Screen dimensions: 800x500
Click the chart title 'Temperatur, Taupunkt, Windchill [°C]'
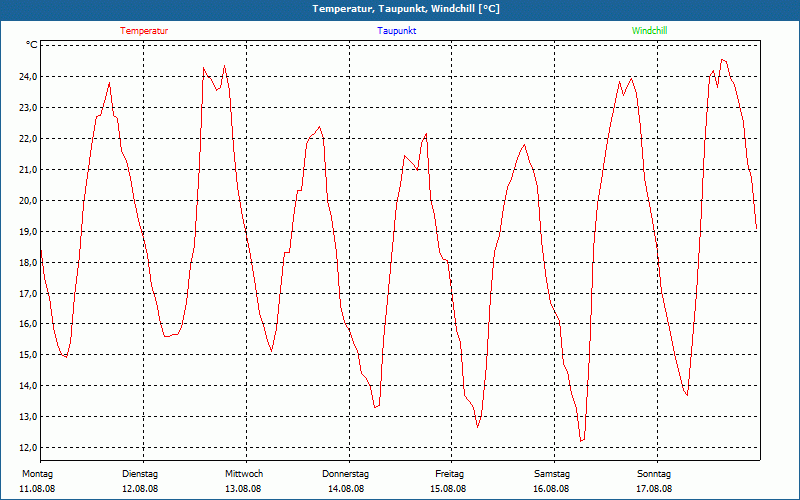pos(406,9)
